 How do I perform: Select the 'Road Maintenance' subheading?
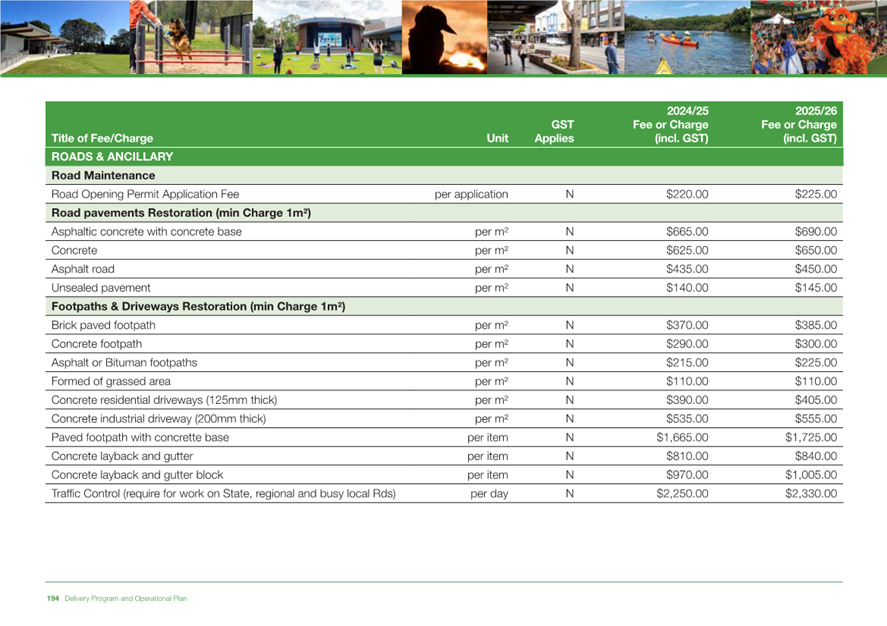pyautogui.click(x=103, y=175)
